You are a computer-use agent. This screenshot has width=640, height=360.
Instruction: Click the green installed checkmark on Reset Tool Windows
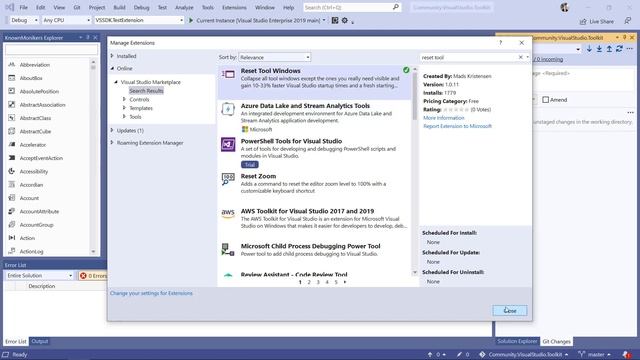point(406,70)
